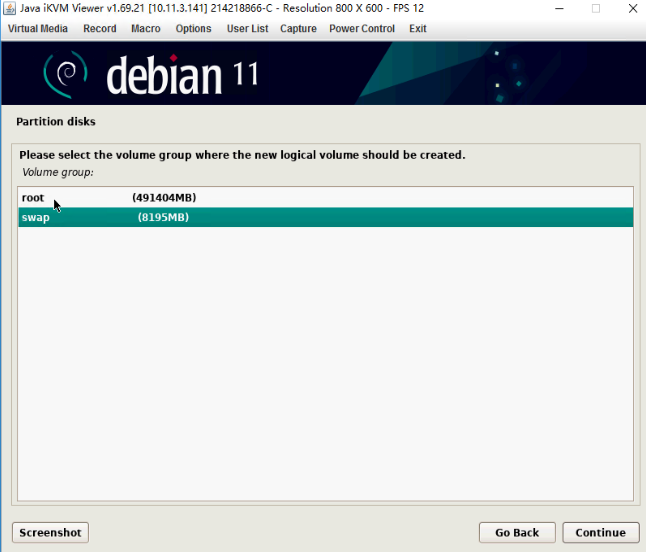
Task: Select the root volume group
Action: 325,198
